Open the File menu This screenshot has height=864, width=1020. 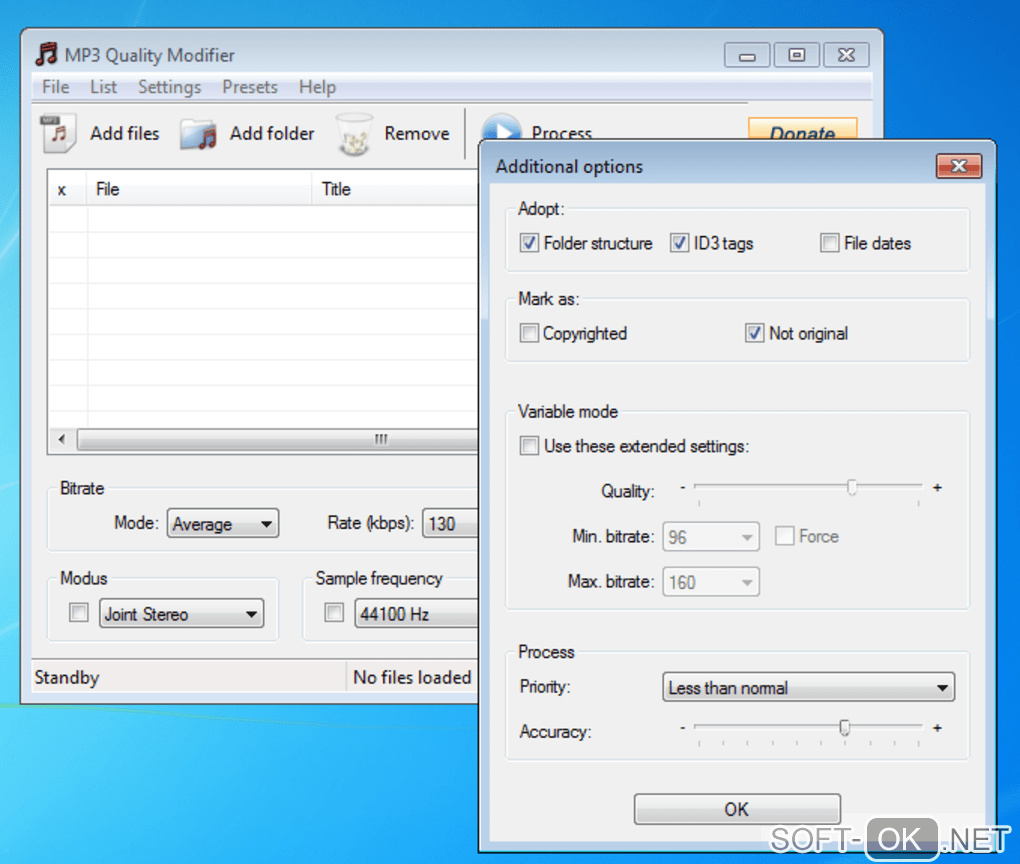pos(55,87)
